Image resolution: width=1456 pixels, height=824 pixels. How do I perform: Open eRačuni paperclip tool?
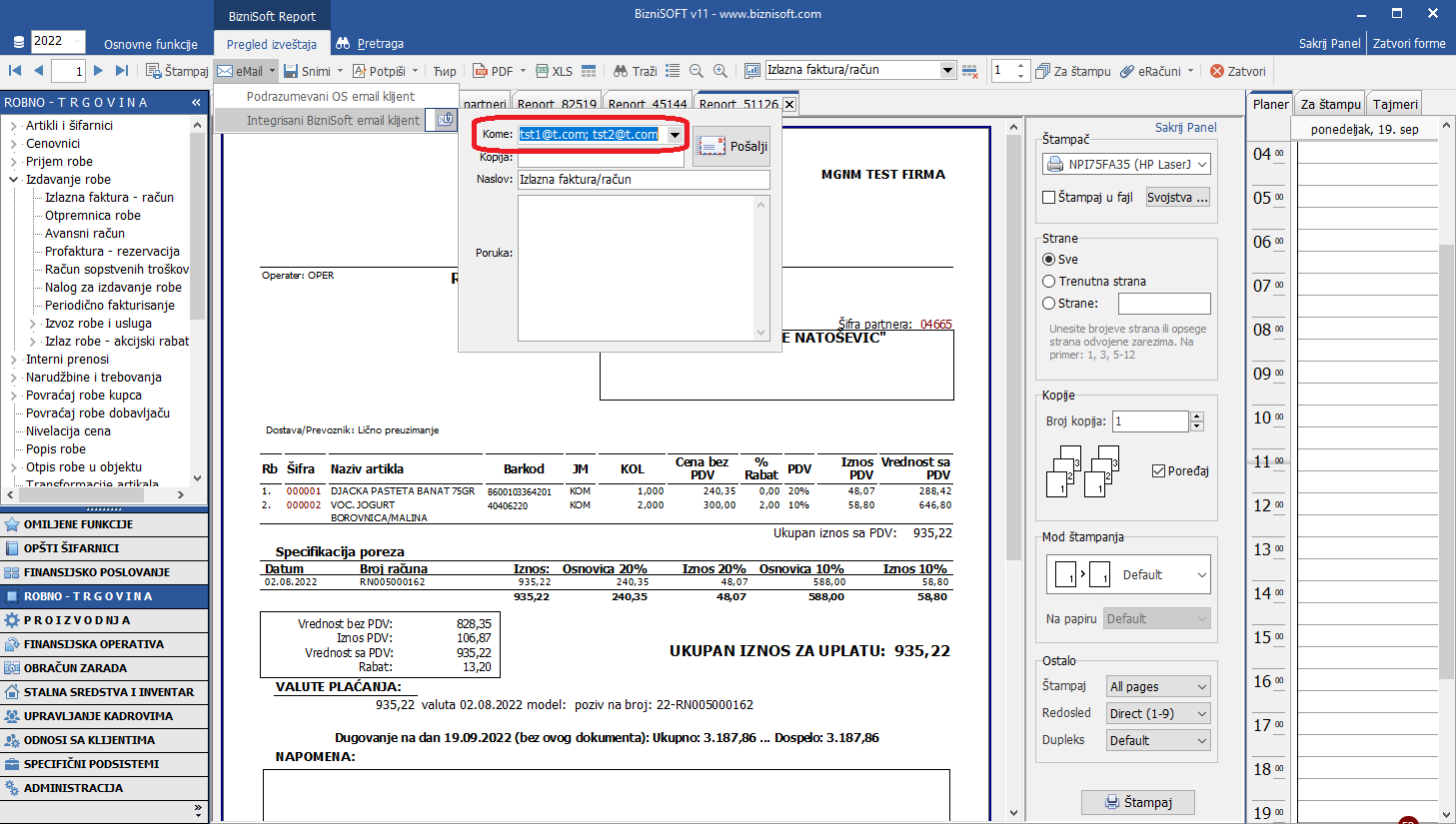coord(1127,71)
